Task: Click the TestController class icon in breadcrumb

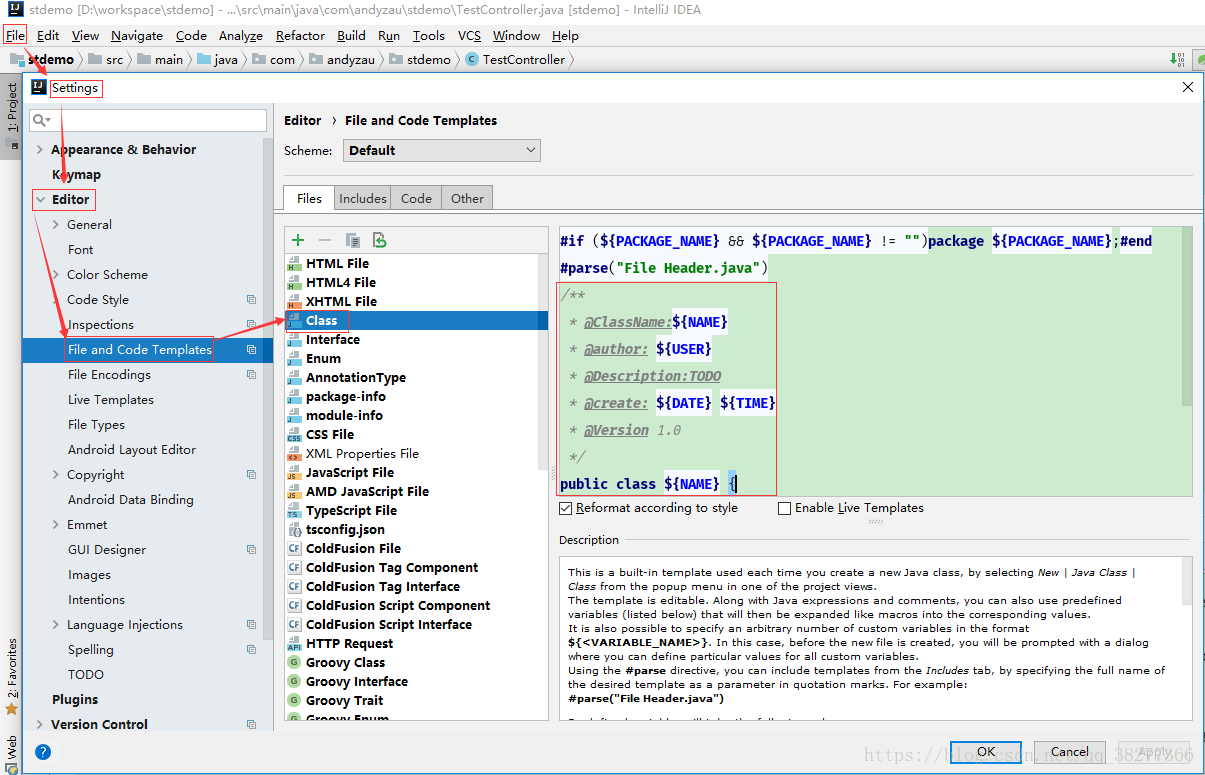Action: [472, 60]
